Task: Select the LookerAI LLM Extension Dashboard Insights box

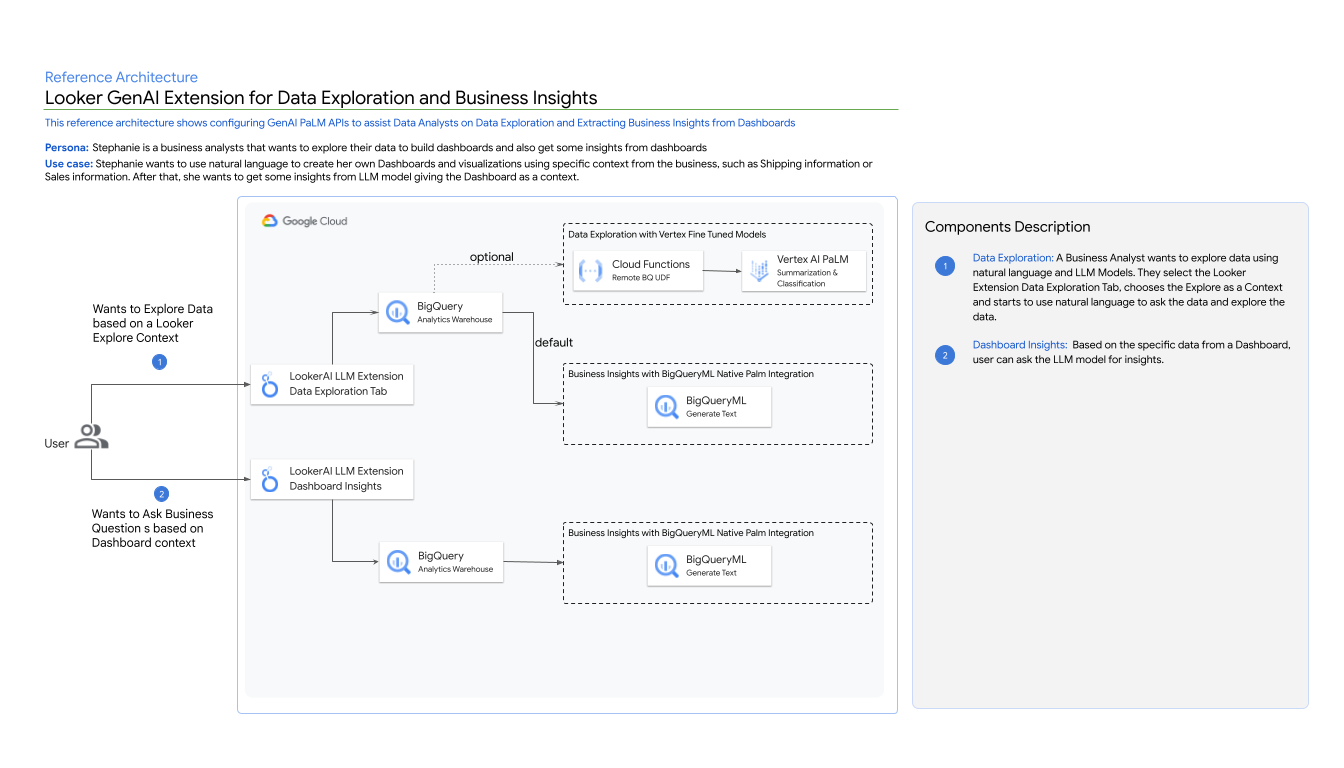Action: [x=332, y=479]
